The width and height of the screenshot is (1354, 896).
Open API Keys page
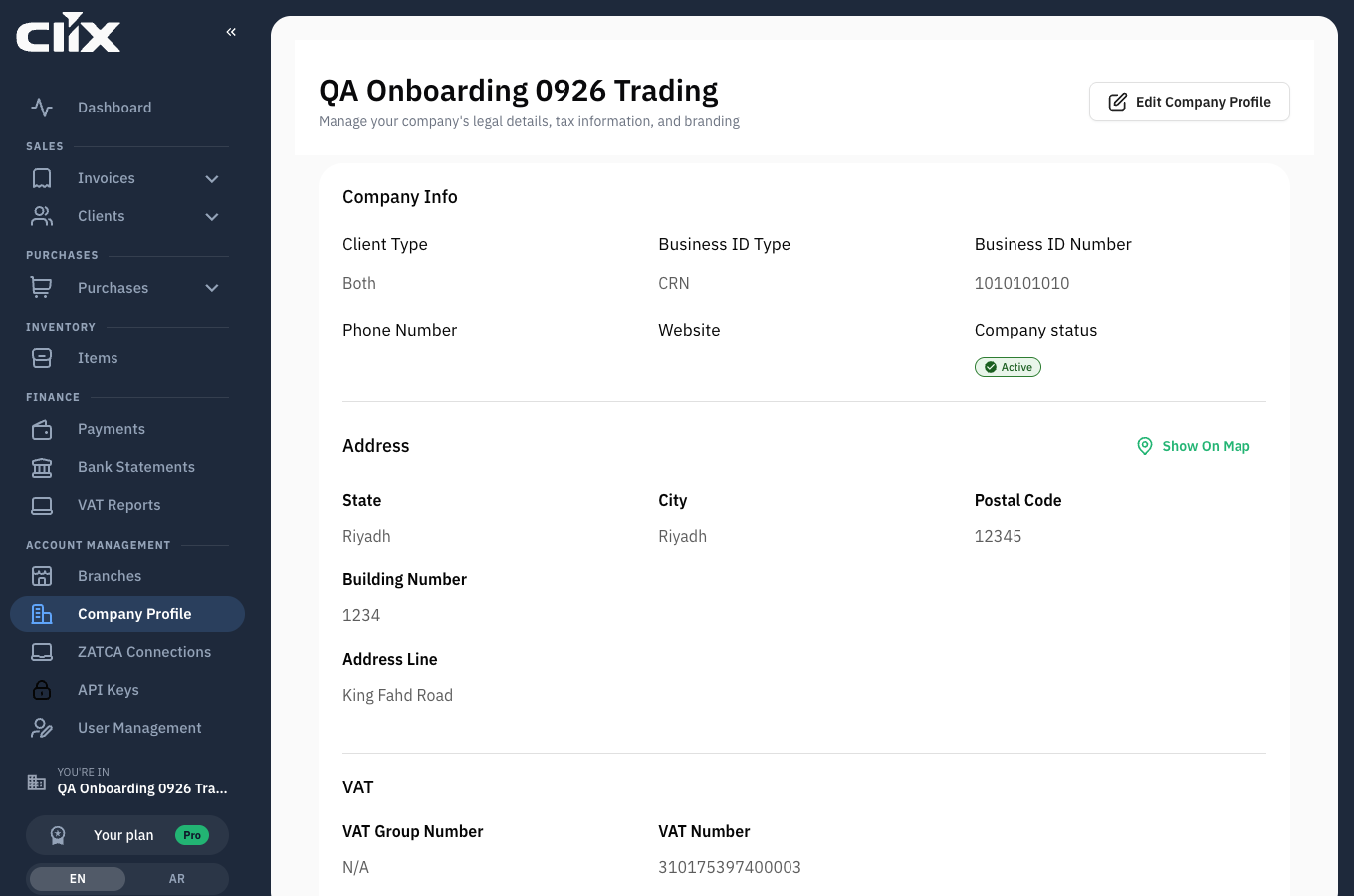(127, 690)
